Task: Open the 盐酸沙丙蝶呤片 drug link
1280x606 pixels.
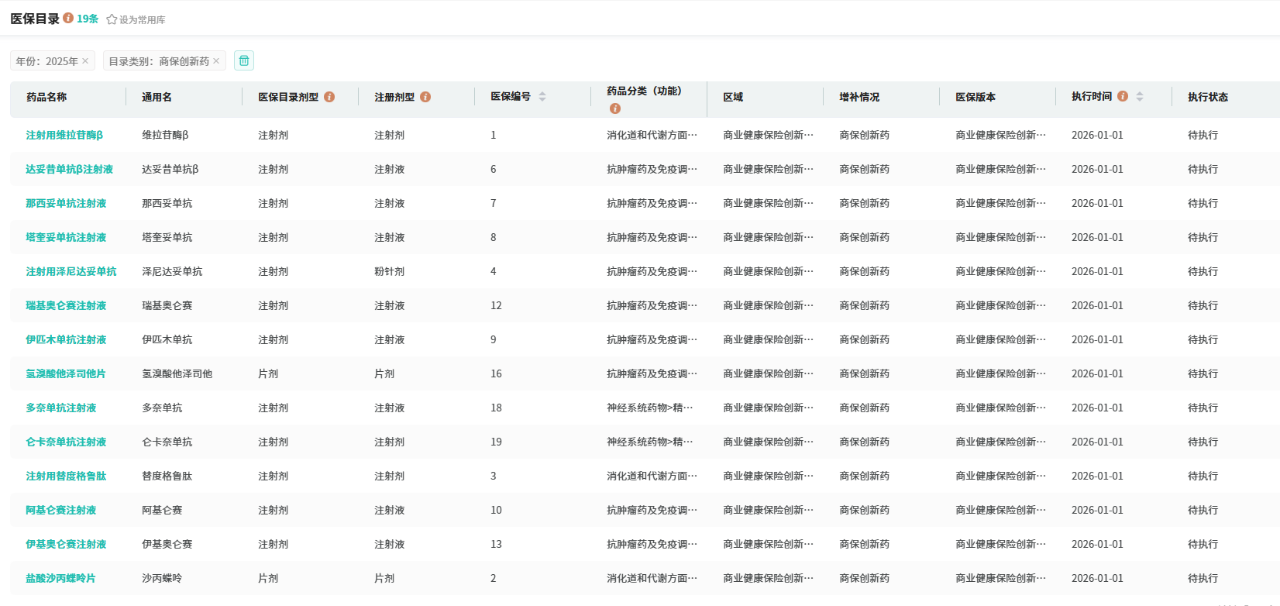Action: pos(61,578)
